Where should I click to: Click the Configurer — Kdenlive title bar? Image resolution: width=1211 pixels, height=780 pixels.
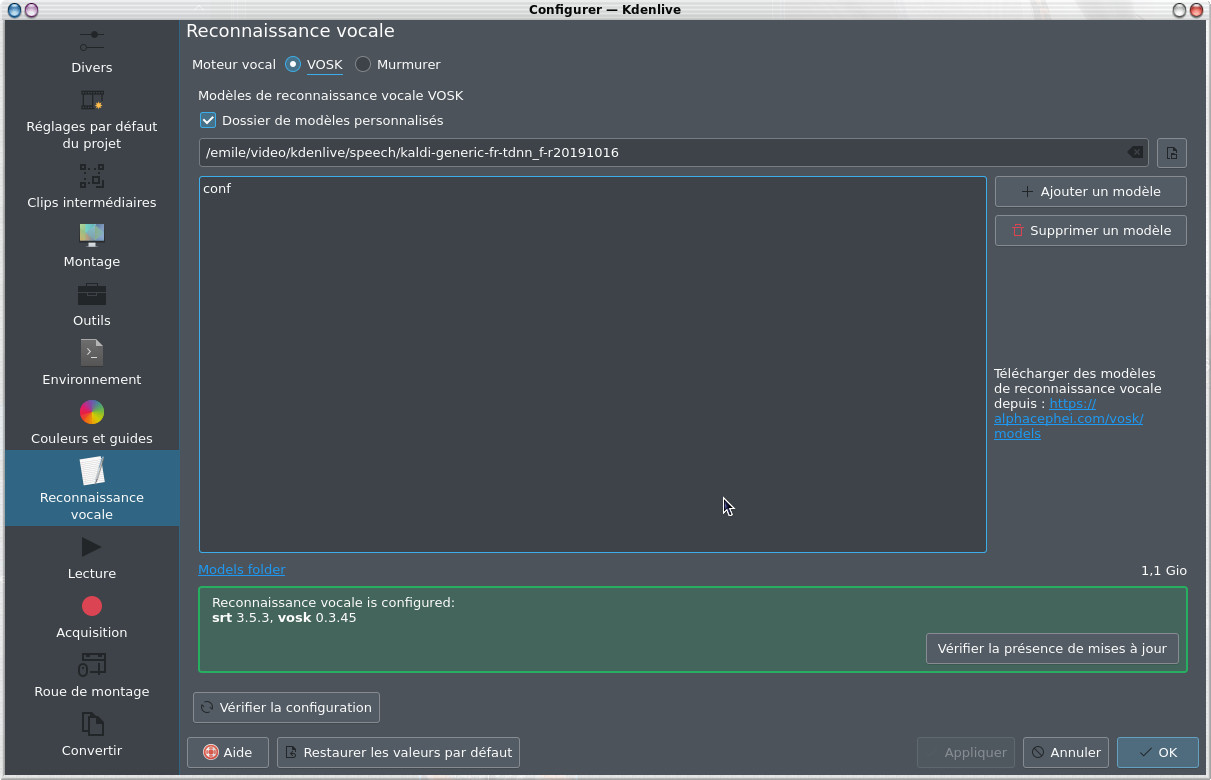605,10
